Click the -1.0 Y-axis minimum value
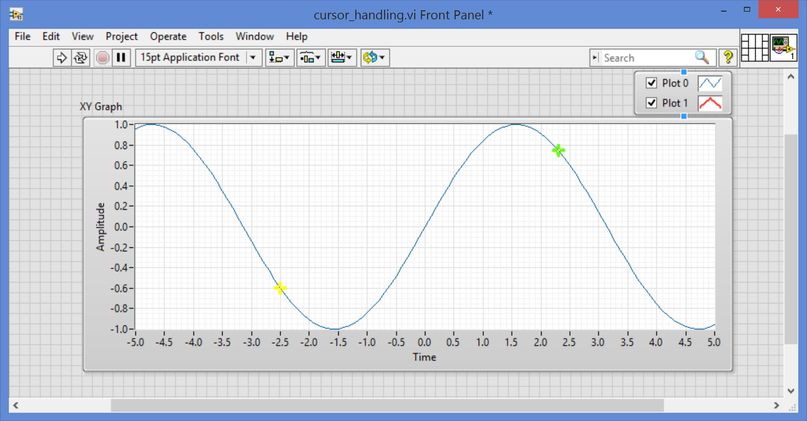The image size is (807, 421). (119, 329)
